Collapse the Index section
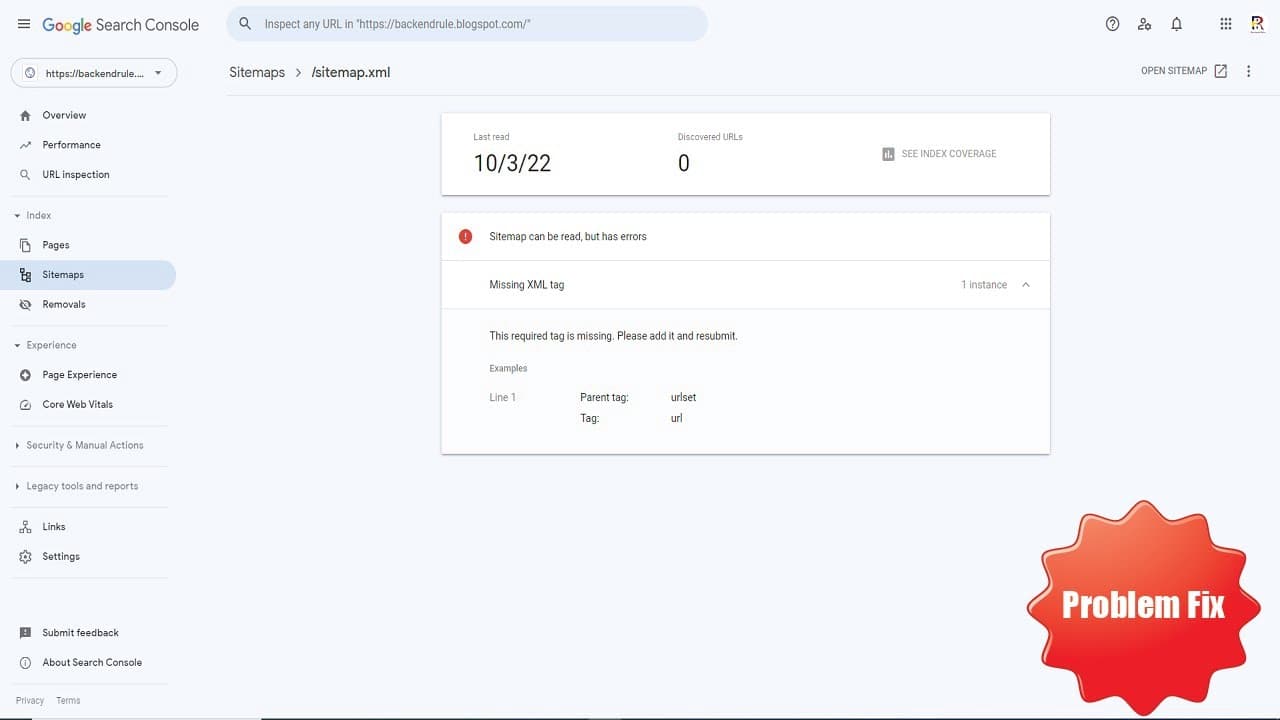 [x=17, y=216]
